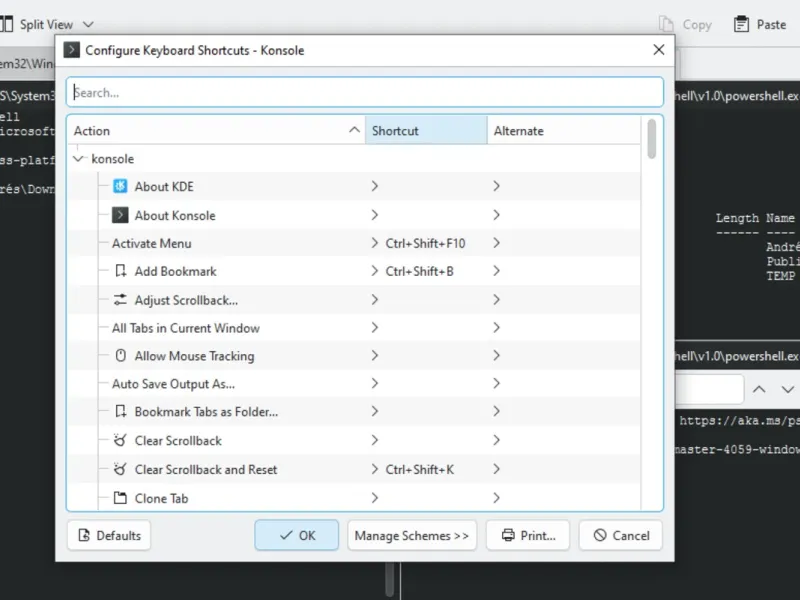Sort by the Alternate column header

(x=564, y=131)
